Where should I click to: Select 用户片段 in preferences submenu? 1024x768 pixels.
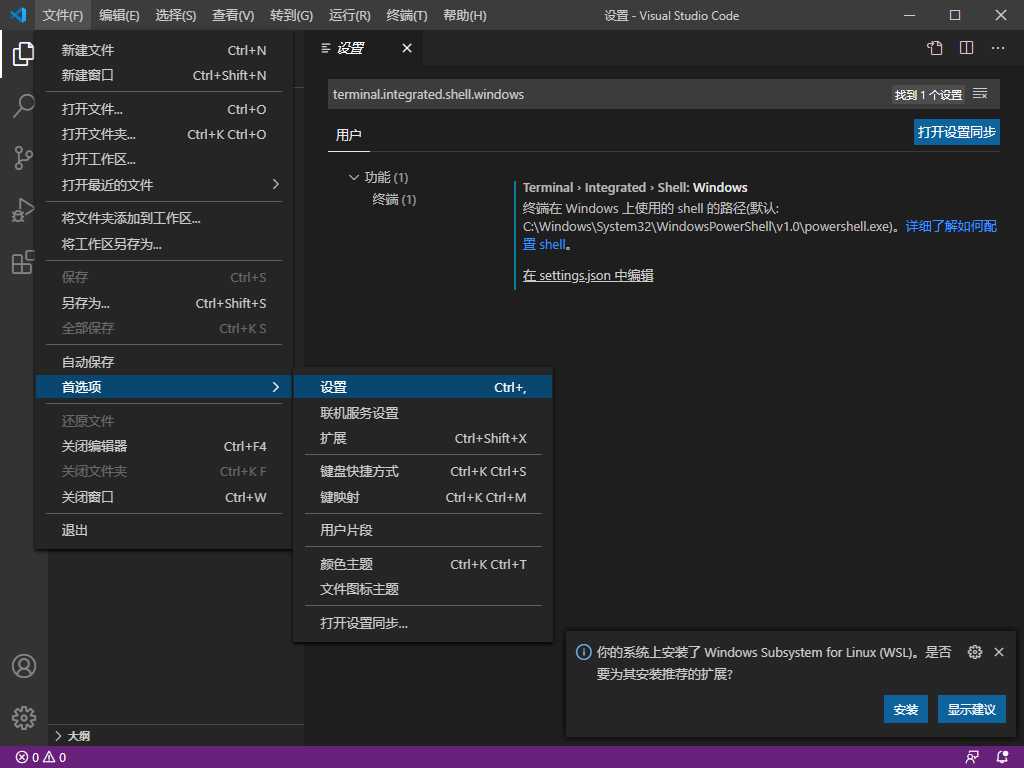coord(423,530)
